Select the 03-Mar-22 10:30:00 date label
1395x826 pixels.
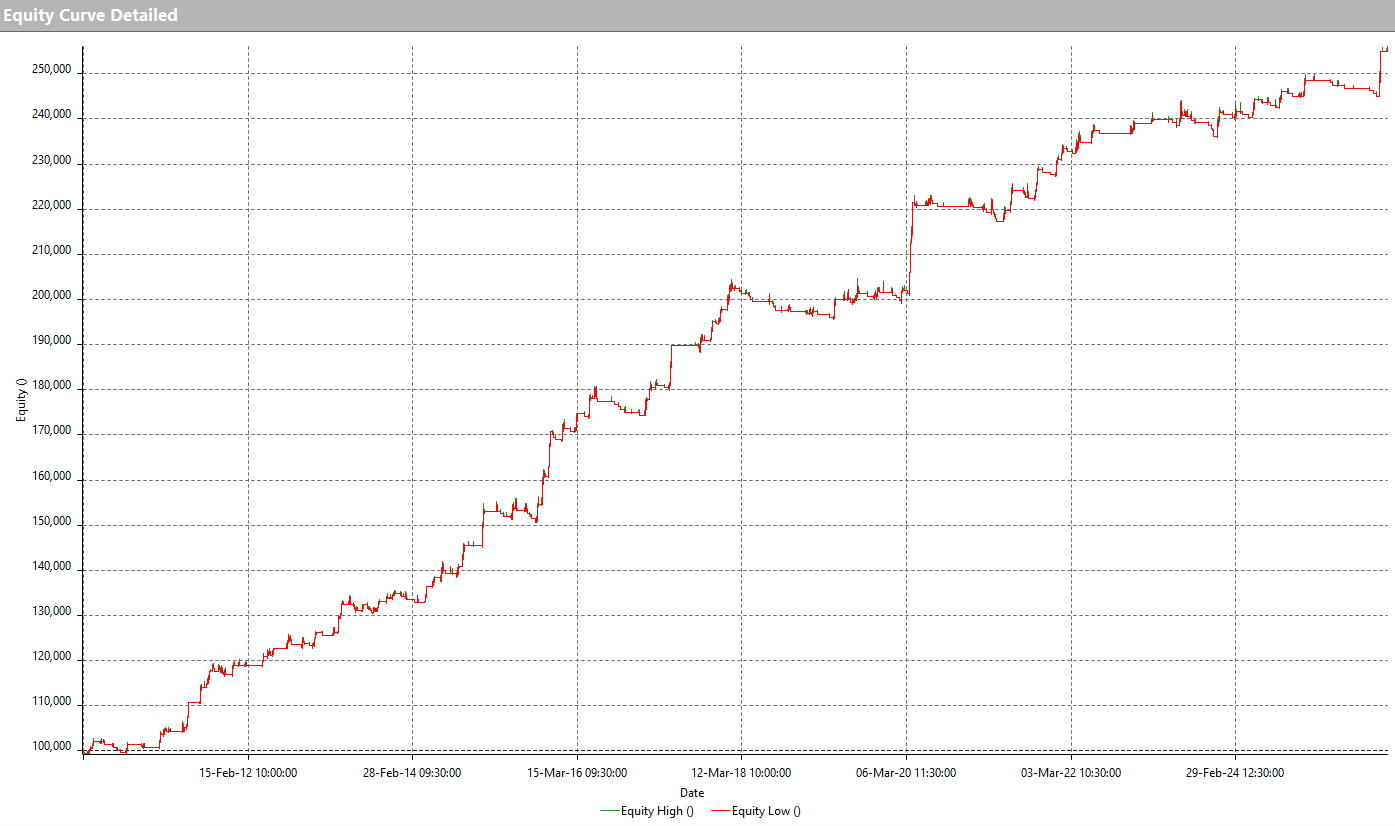pyautogui.click(x=1070, y=772)
